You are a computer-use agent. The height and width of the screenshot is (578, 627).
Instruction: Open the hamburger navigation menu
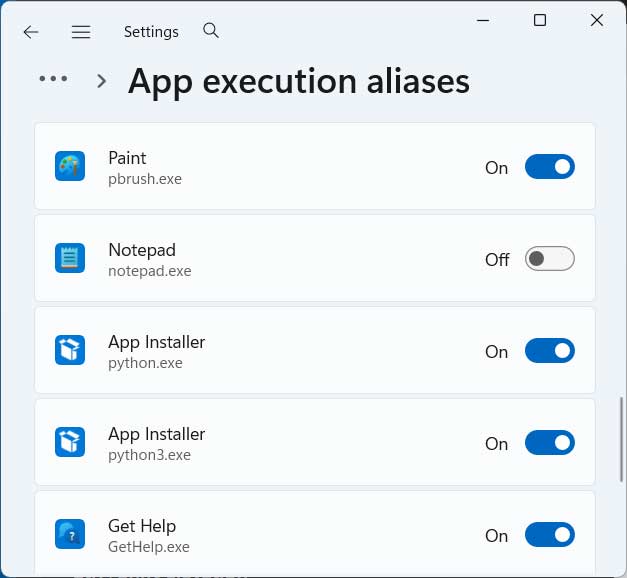(81, 32)
